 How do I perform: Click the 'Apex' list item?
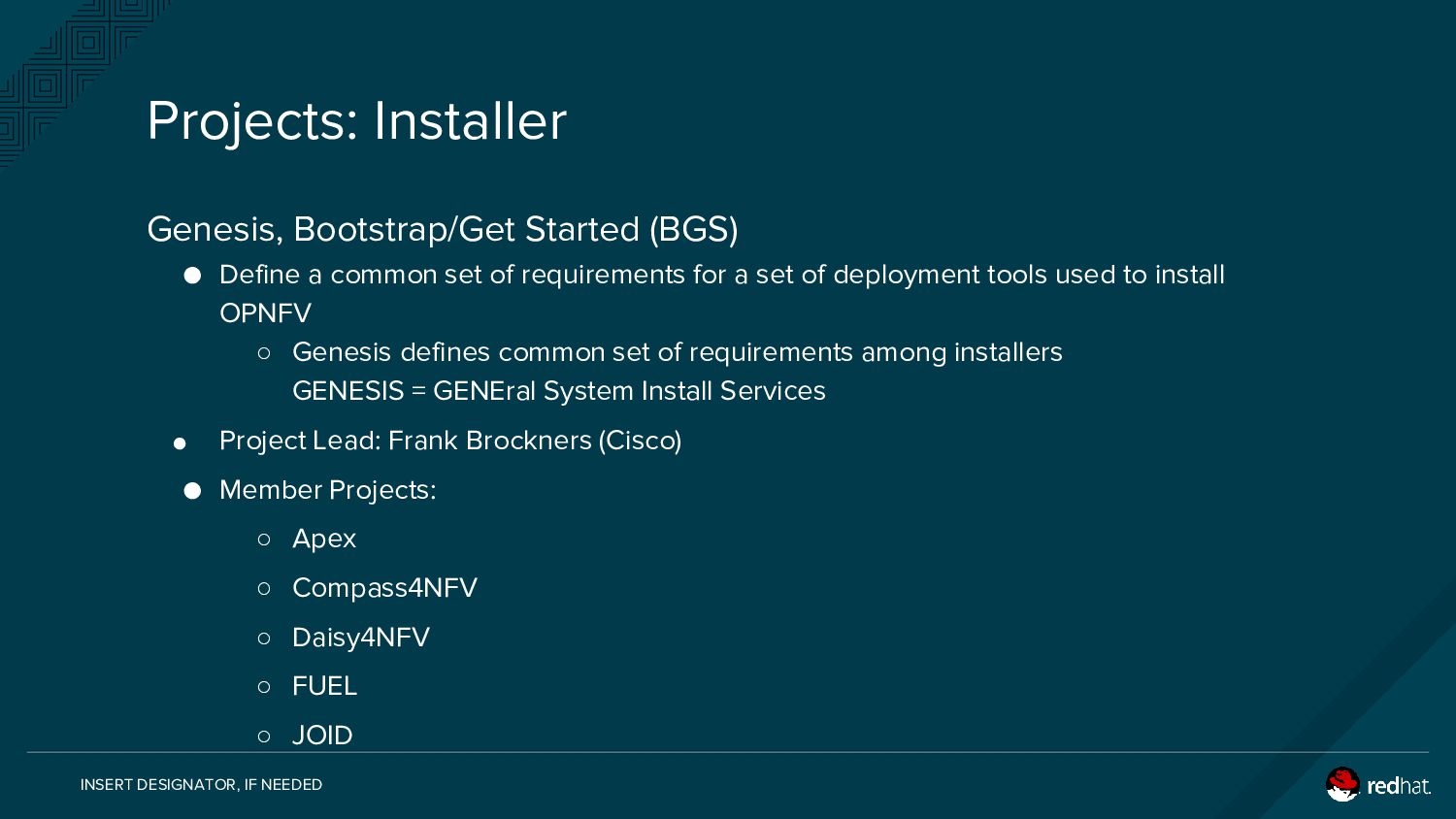click(x=324, y=539)
